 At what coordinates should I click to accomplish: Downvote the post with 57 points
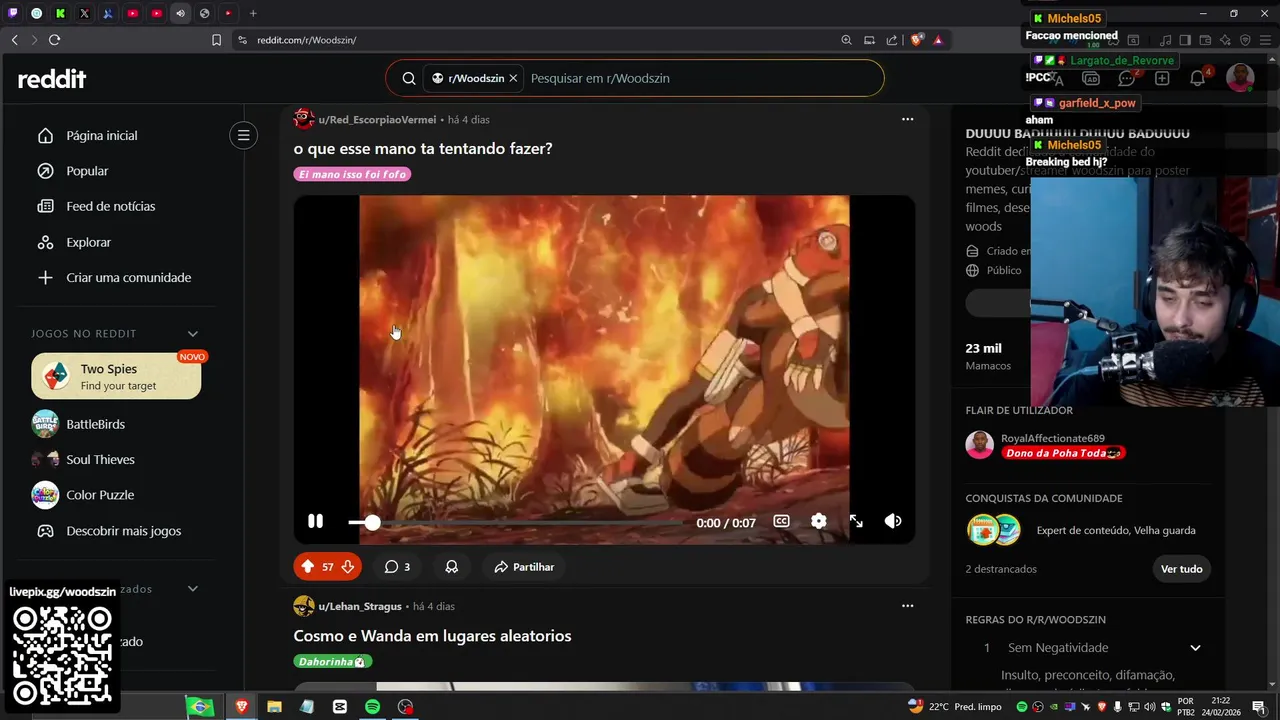point(348,567)
